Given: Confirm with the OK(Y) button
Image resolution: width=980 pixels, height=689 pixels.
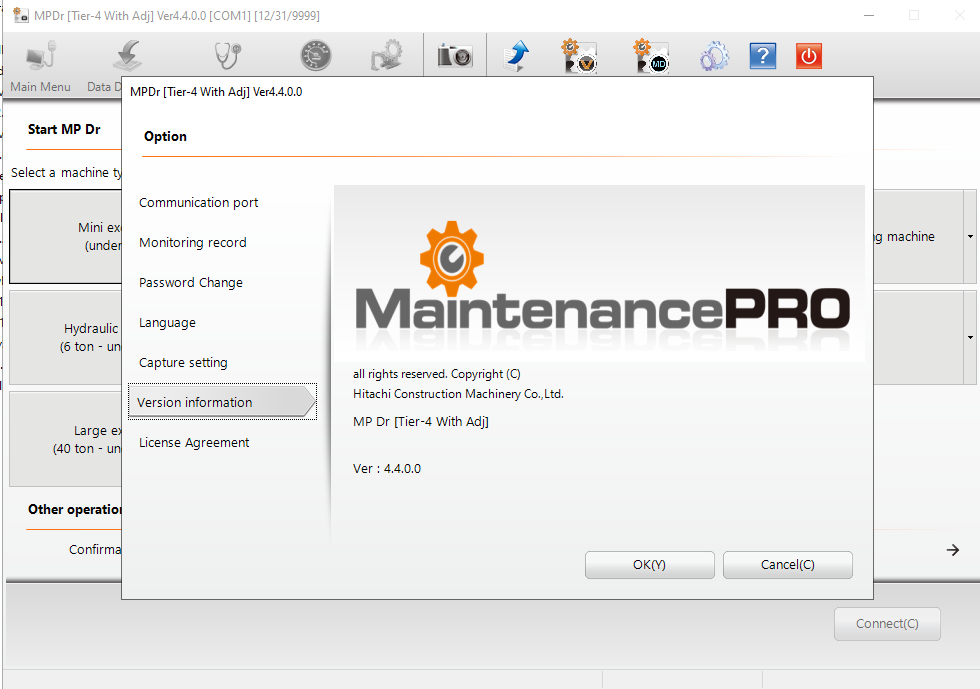Looking at the screenshot, I should [649, 564].
